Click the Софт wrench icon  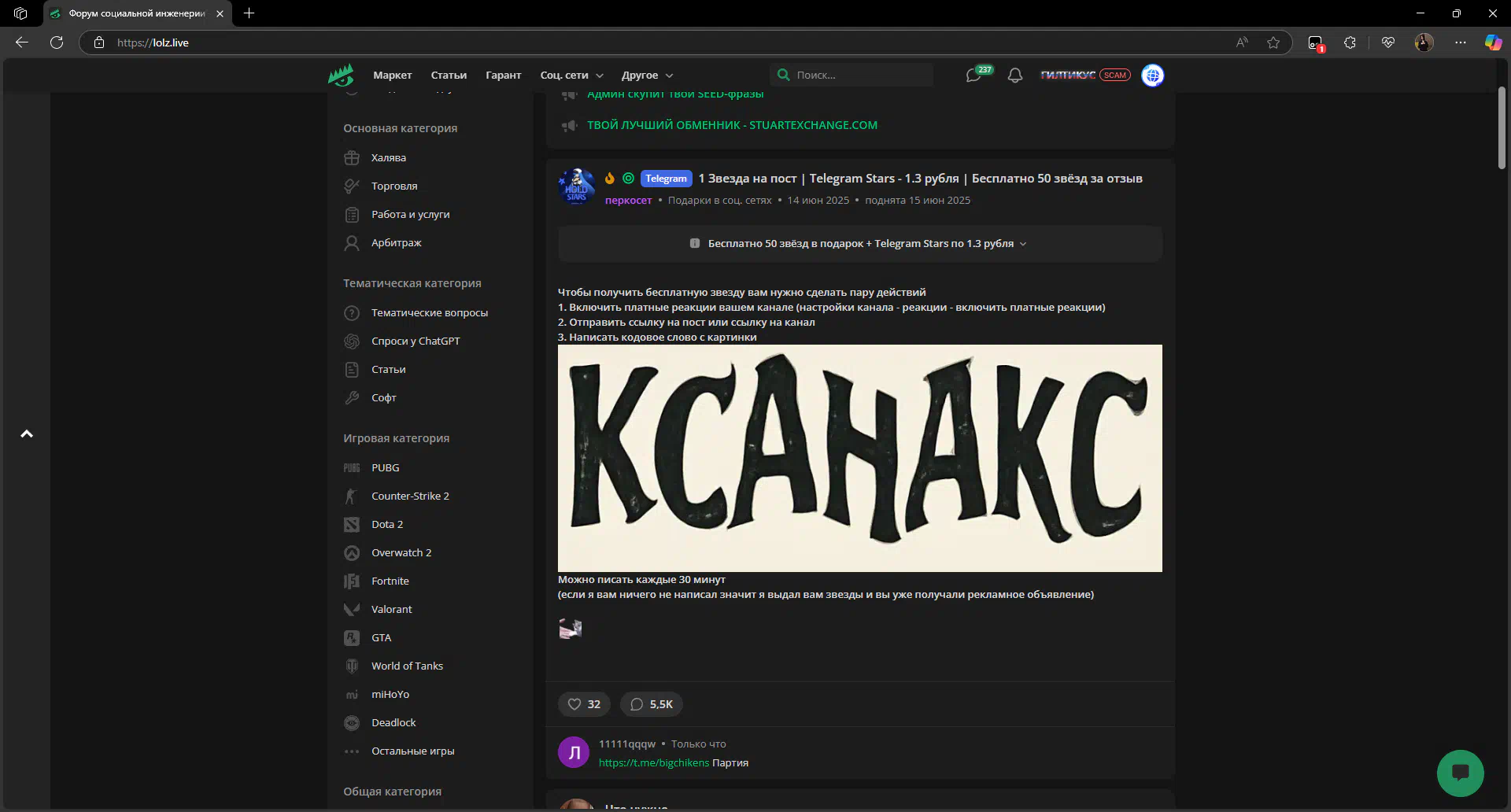coord(352,397)
